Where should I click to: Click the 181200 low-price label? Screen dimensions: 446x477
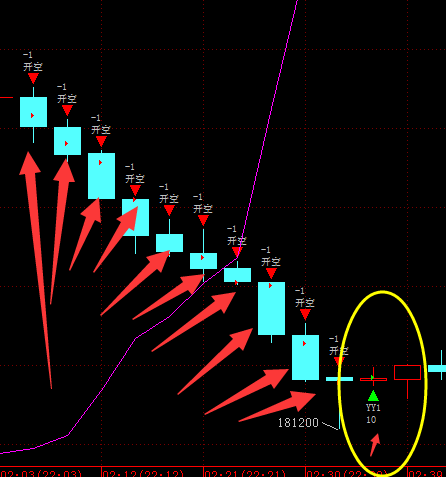tap(298, 423)
